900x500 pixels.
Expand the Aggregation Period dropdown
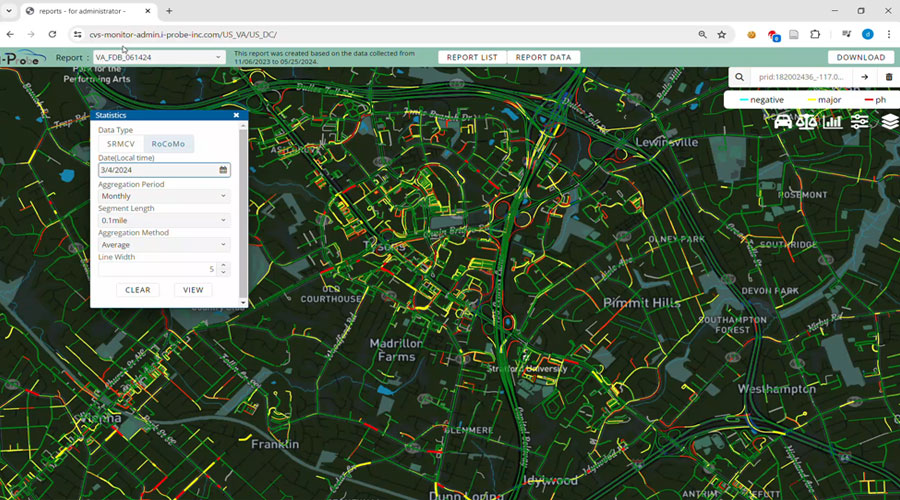164,196
